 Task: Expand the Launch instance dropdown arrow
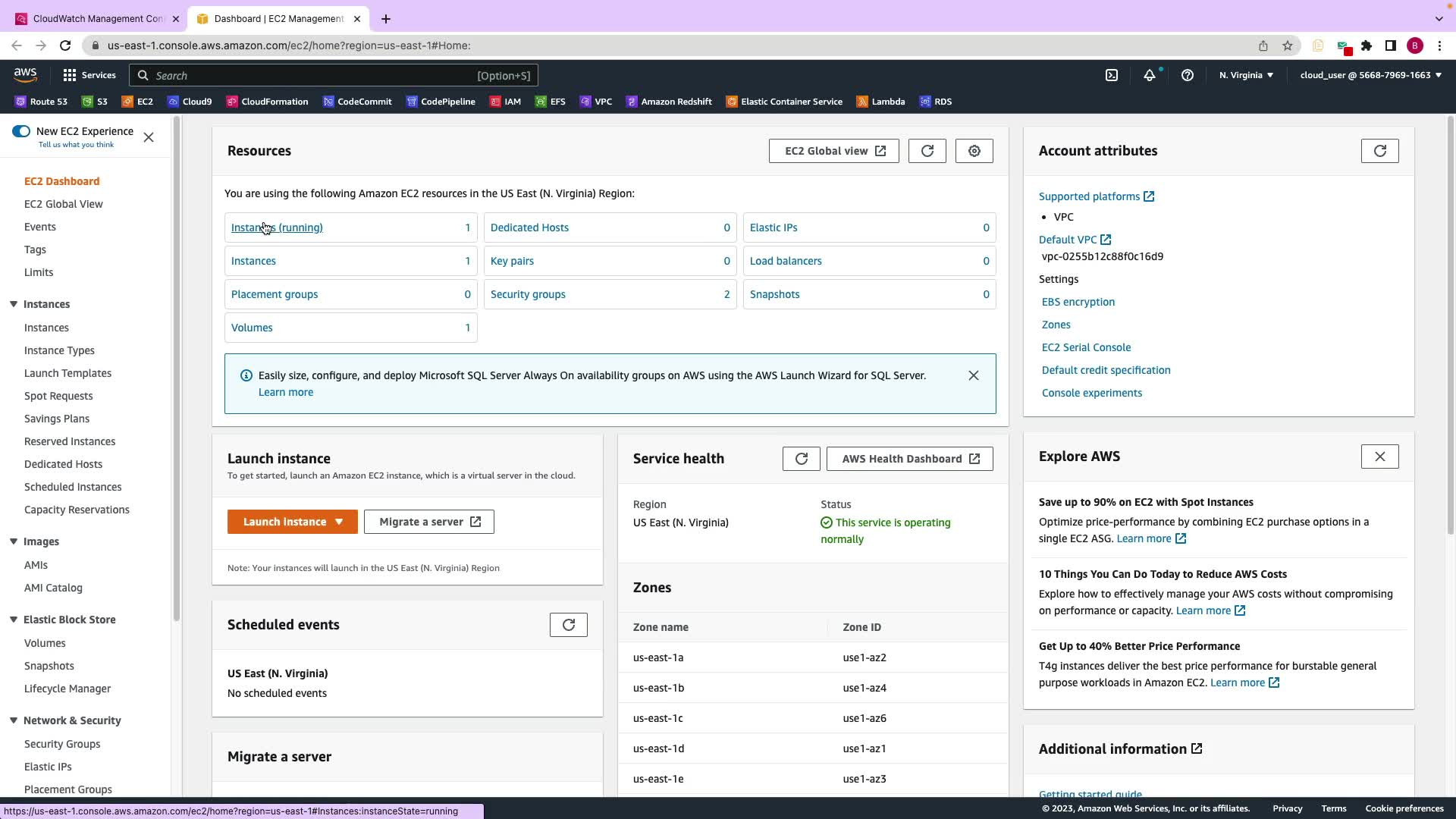click(339, 522)
